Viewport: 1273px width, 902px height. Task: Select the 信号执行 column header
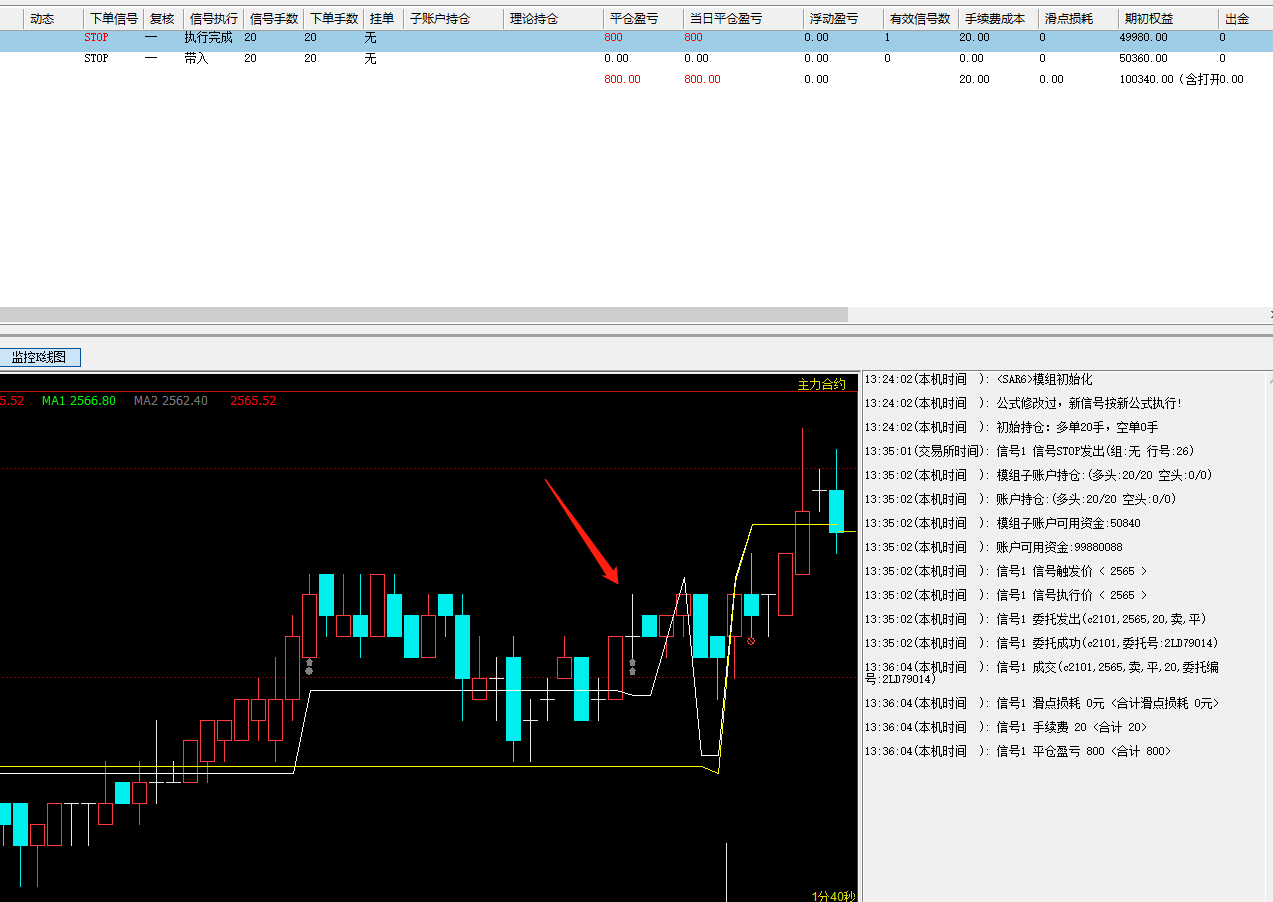point(214,19)
